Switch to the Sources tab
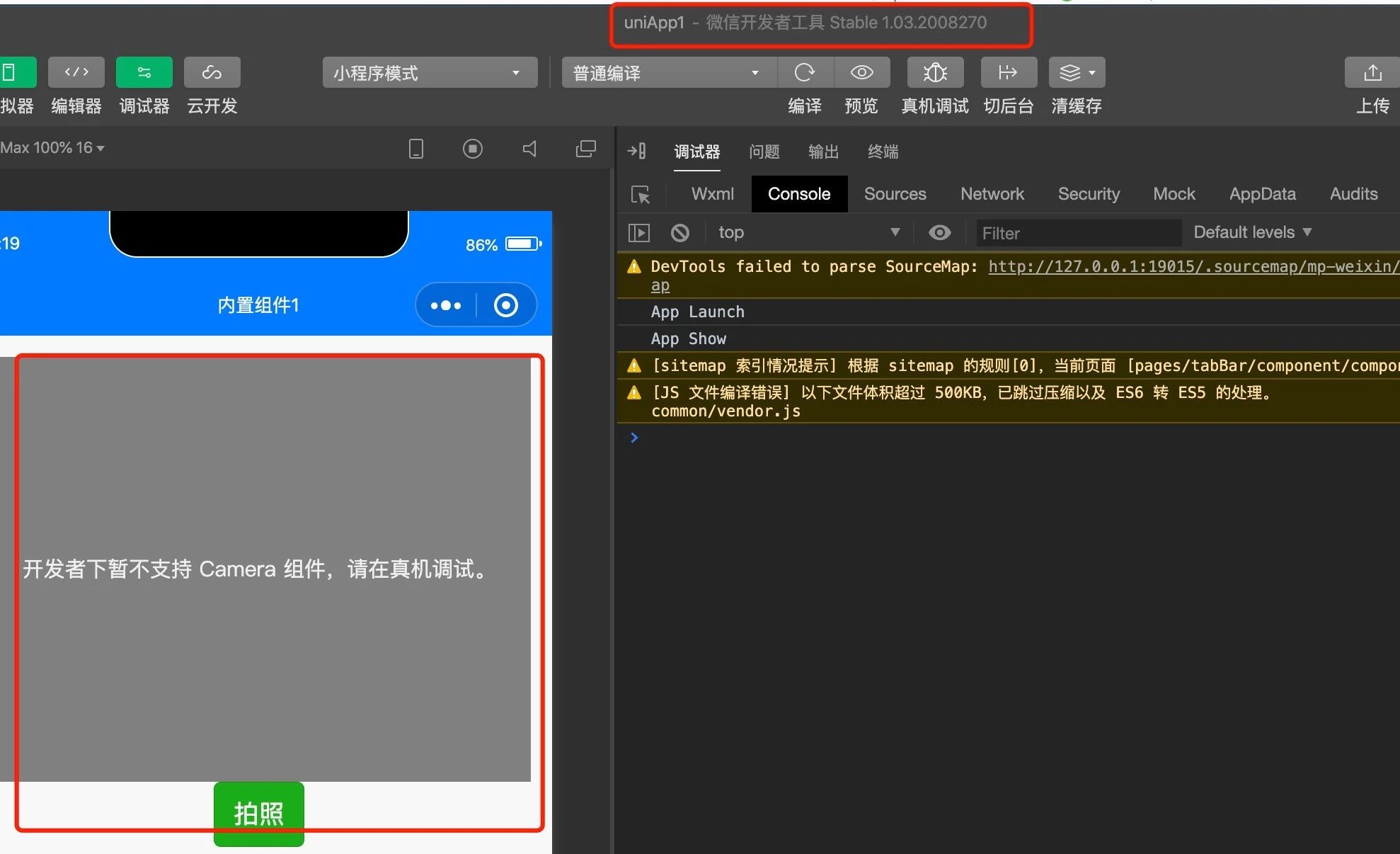Image resolution: width=1400 pixels, height=854 pixels. pos(895,194)
